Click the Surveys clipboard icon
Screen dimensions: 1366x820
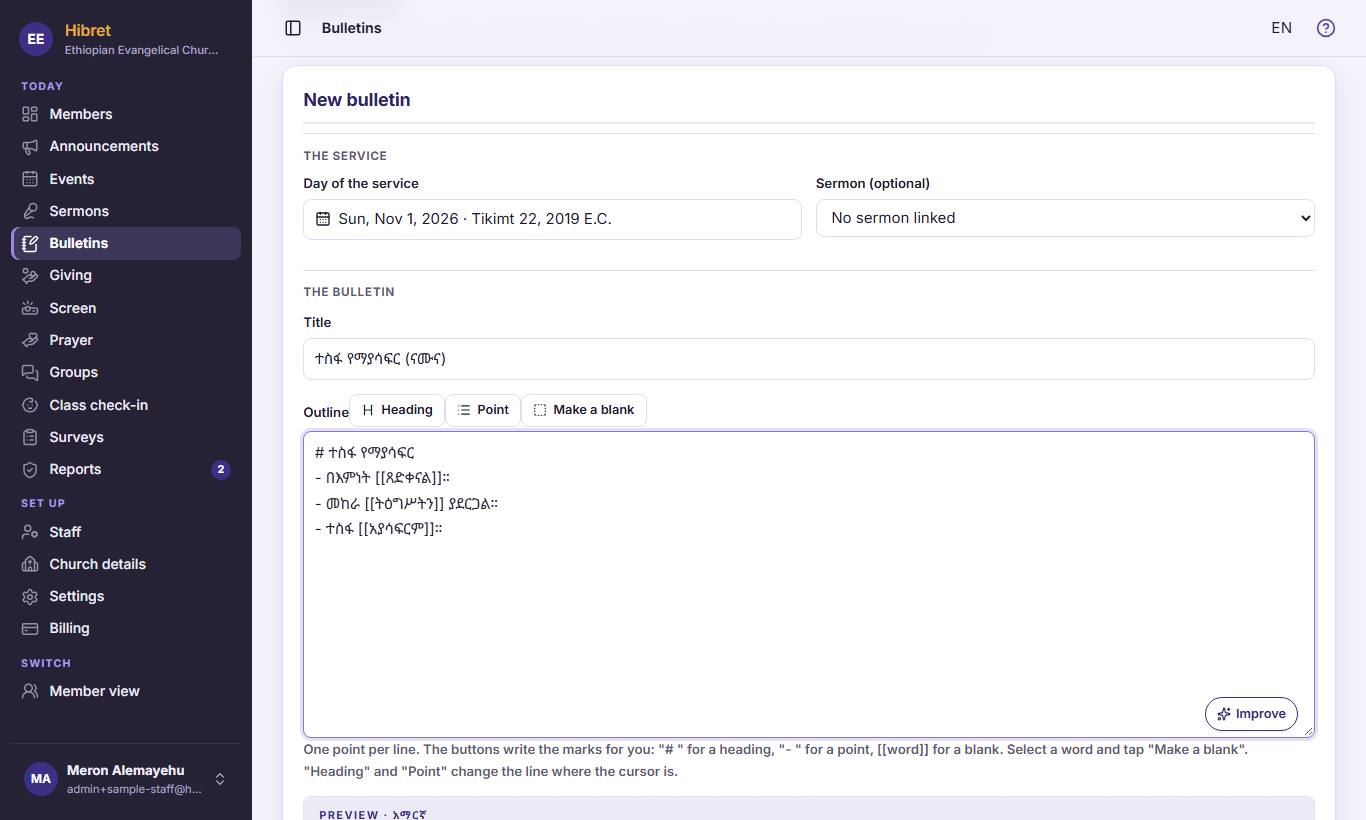point(30,437)
